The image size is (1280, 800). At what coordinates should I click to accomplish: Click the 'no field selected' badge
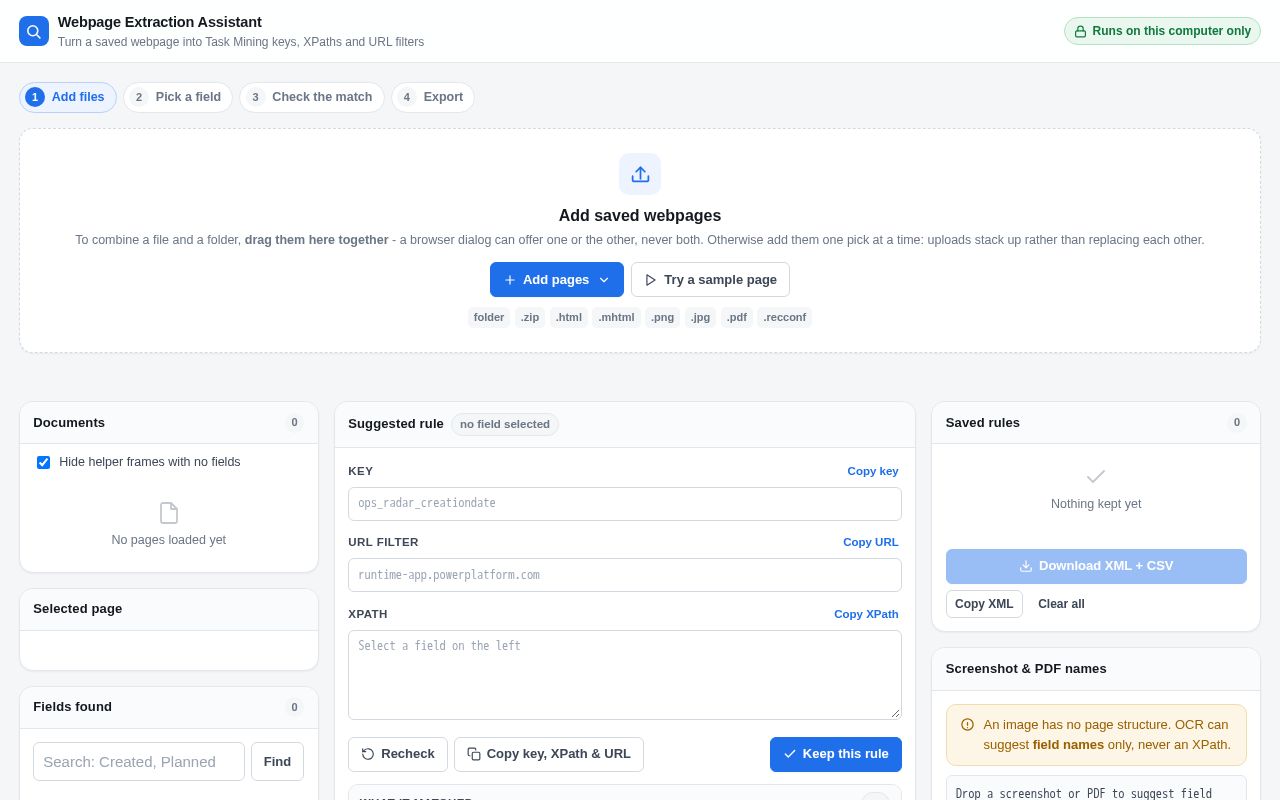point(505,424)
